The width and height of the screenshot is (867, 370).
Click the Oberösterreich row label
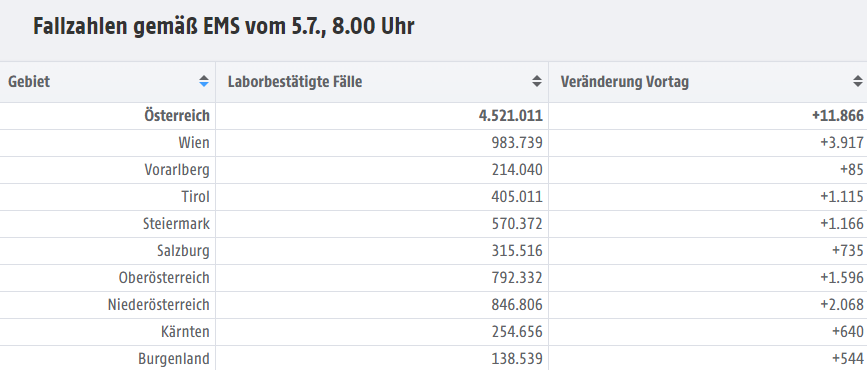click(x=164, y=278)
